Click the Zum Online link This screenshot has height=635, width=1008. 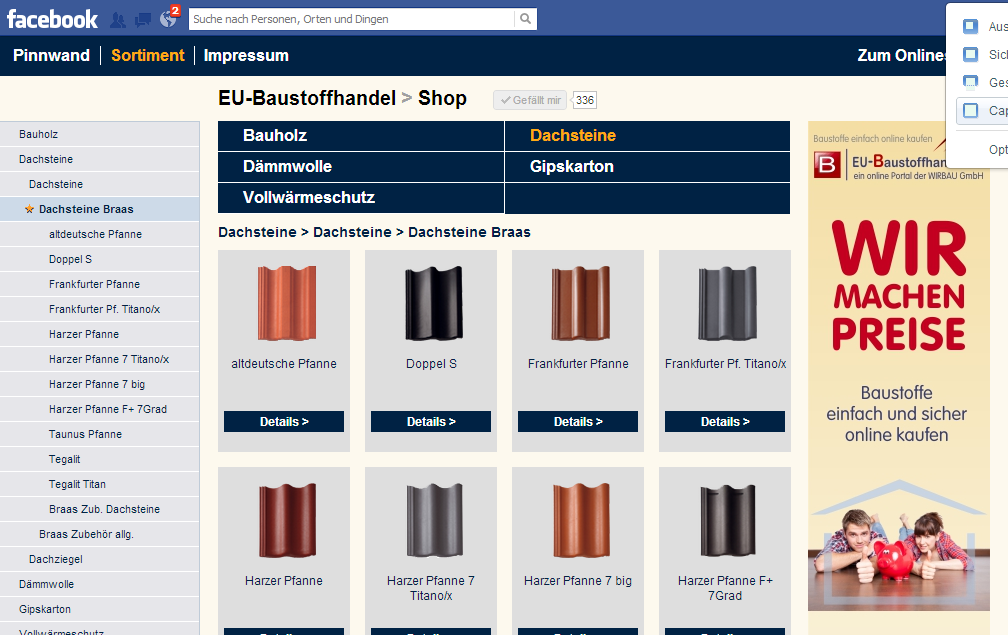901,55
